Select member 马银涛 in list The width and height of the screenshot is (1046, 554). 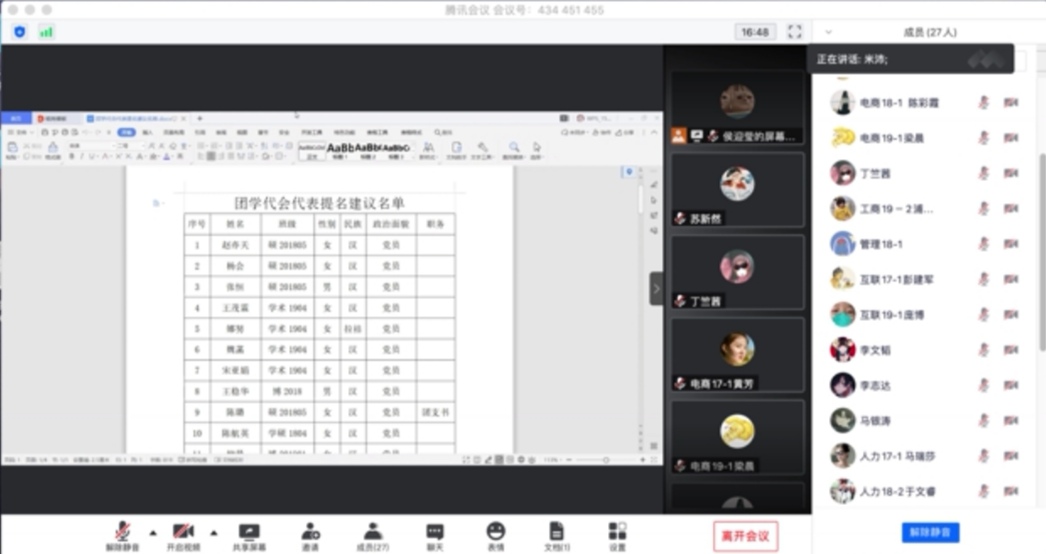[x=927, y=421]
